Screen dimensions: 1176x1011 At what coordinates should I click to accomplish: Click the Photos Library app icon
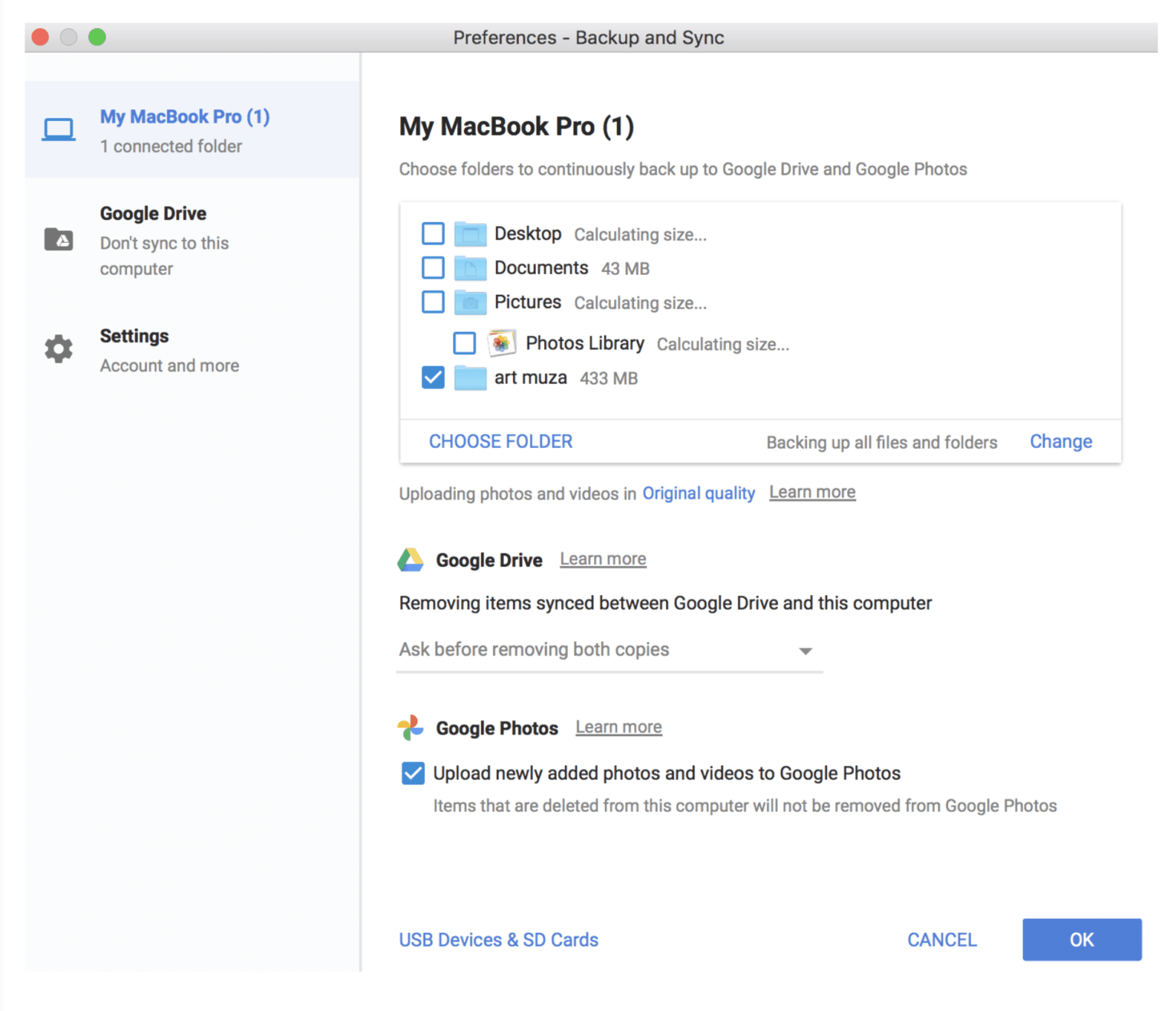pyautogui.click(x=501, y=343)
